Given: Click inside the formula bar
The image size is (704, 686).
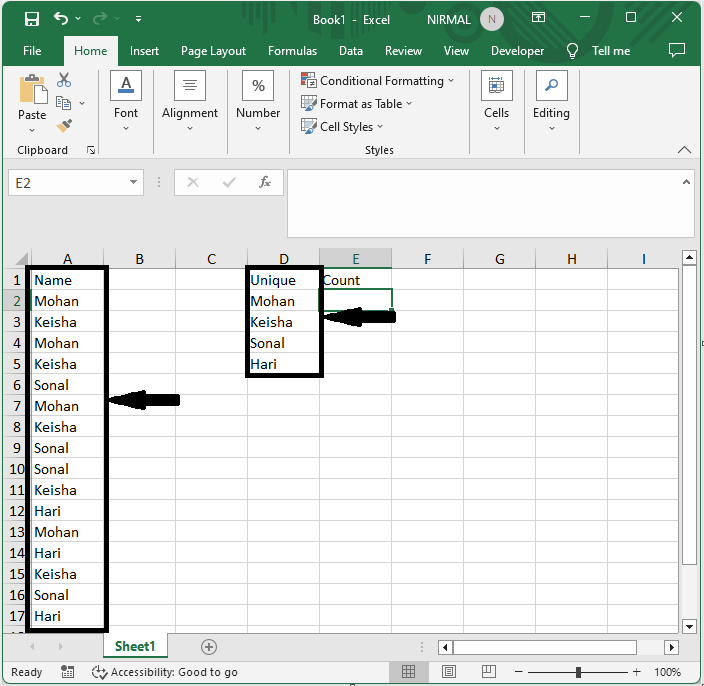Looking at the screenshot, I should tap(485, 203).
